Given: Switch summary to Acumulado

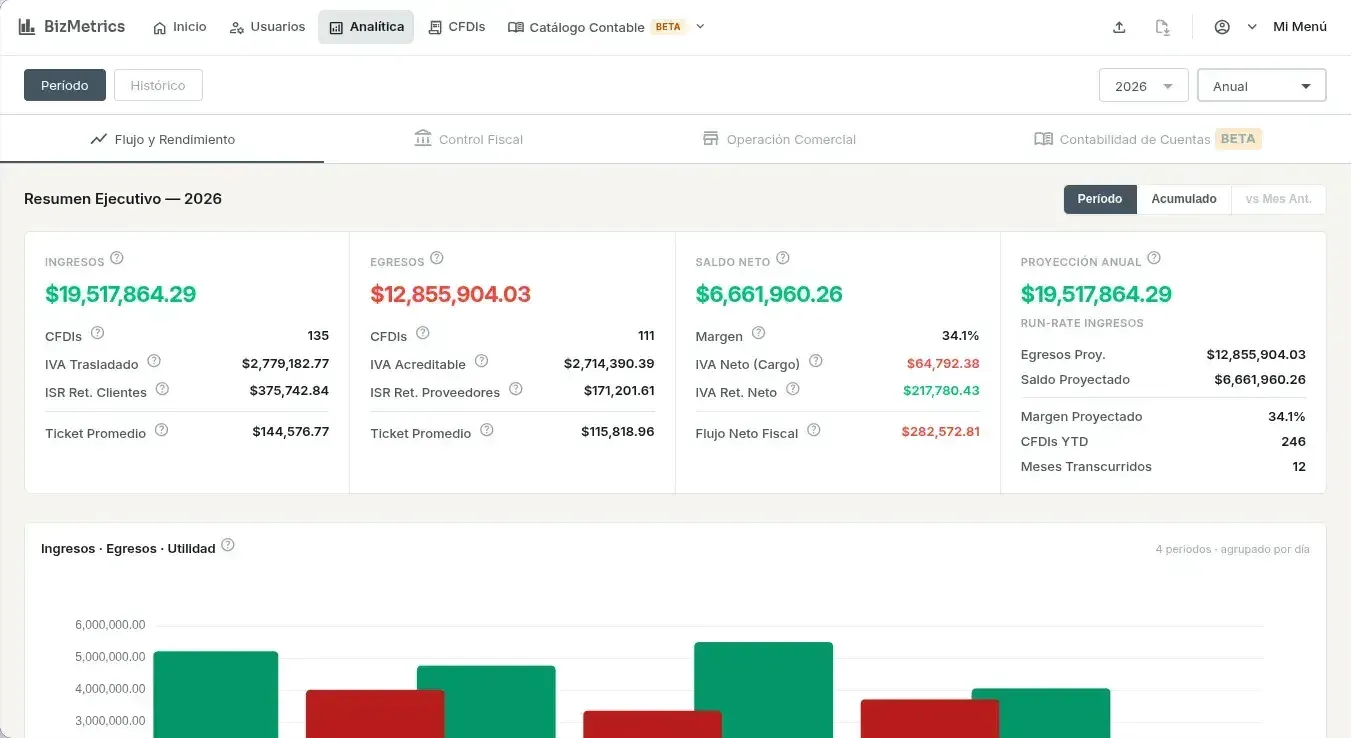Looking at the screenshot, I should (1184, 199).
